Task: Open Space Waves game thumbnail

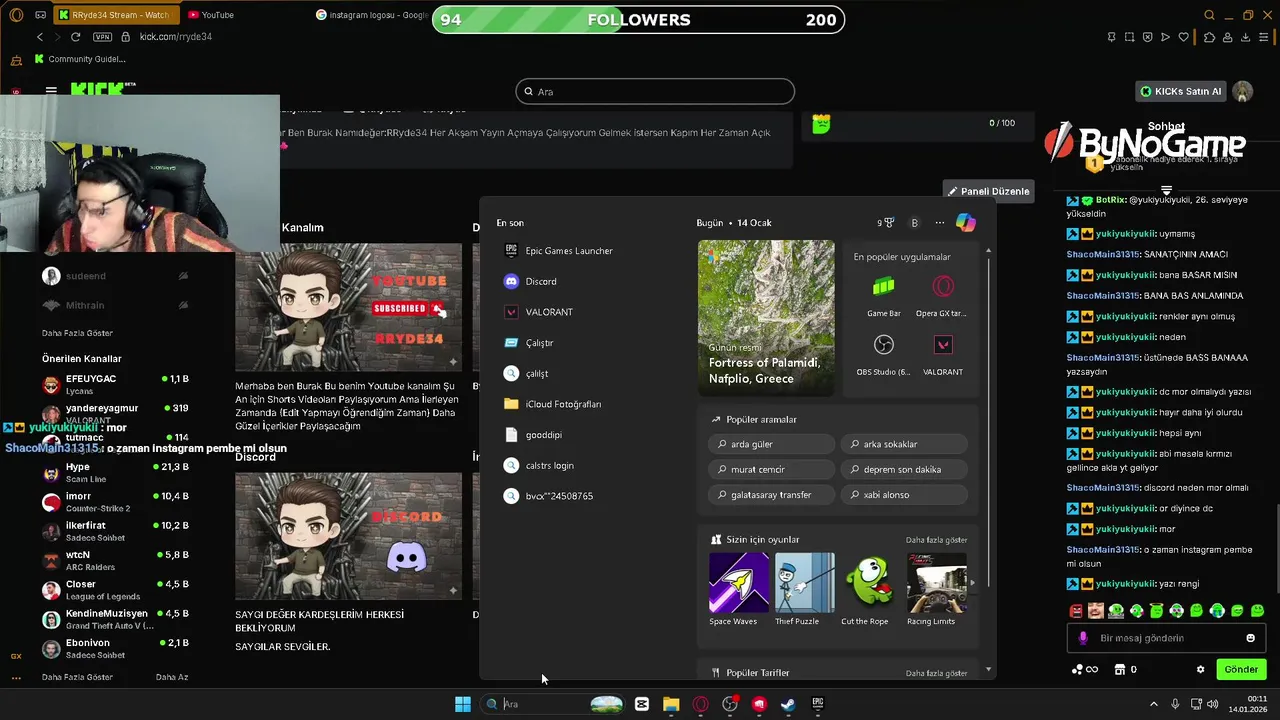Action: 739,583
